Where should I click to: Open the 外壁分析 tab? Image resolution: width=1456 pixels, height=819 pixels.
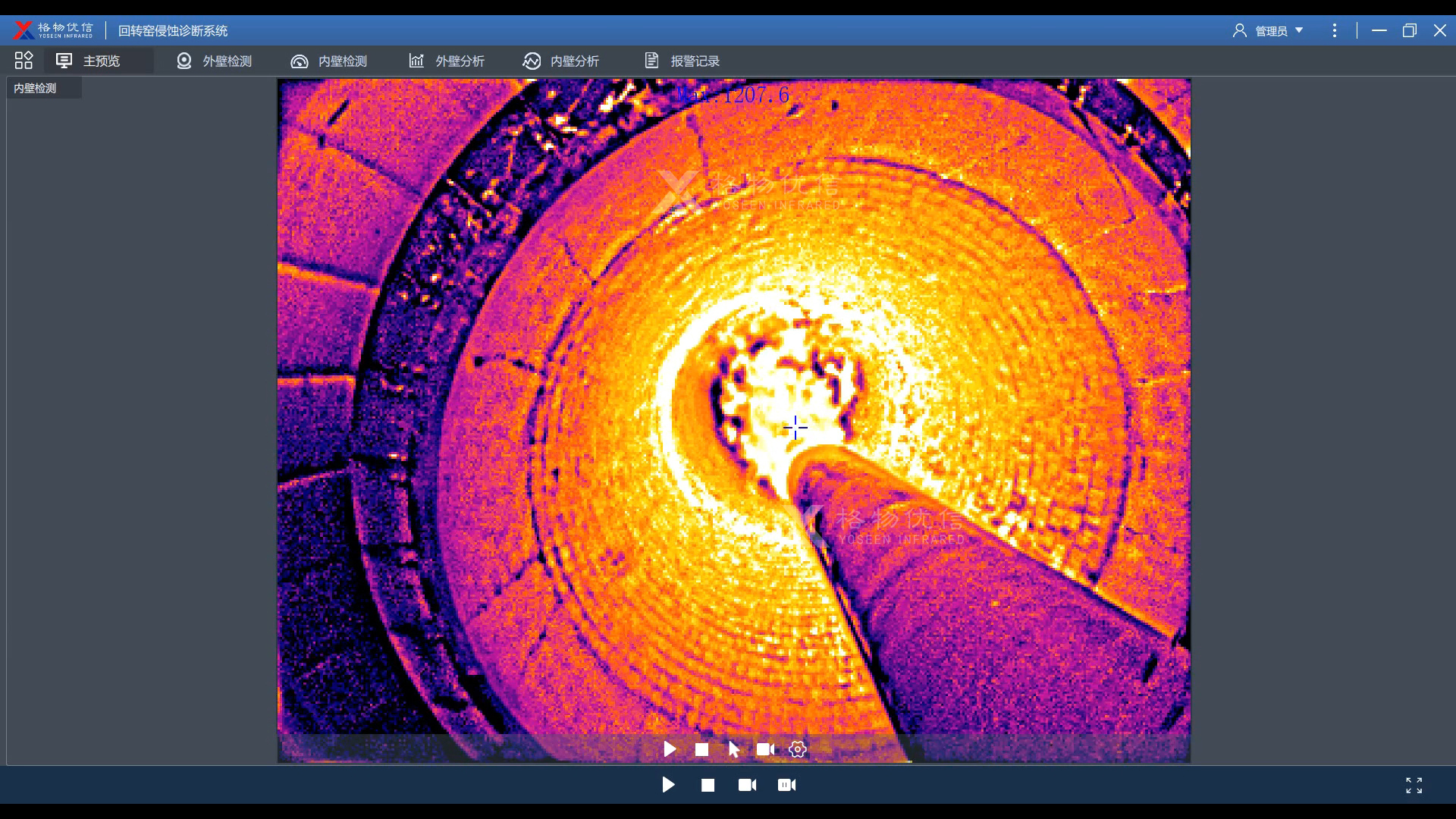coord(446,61)
